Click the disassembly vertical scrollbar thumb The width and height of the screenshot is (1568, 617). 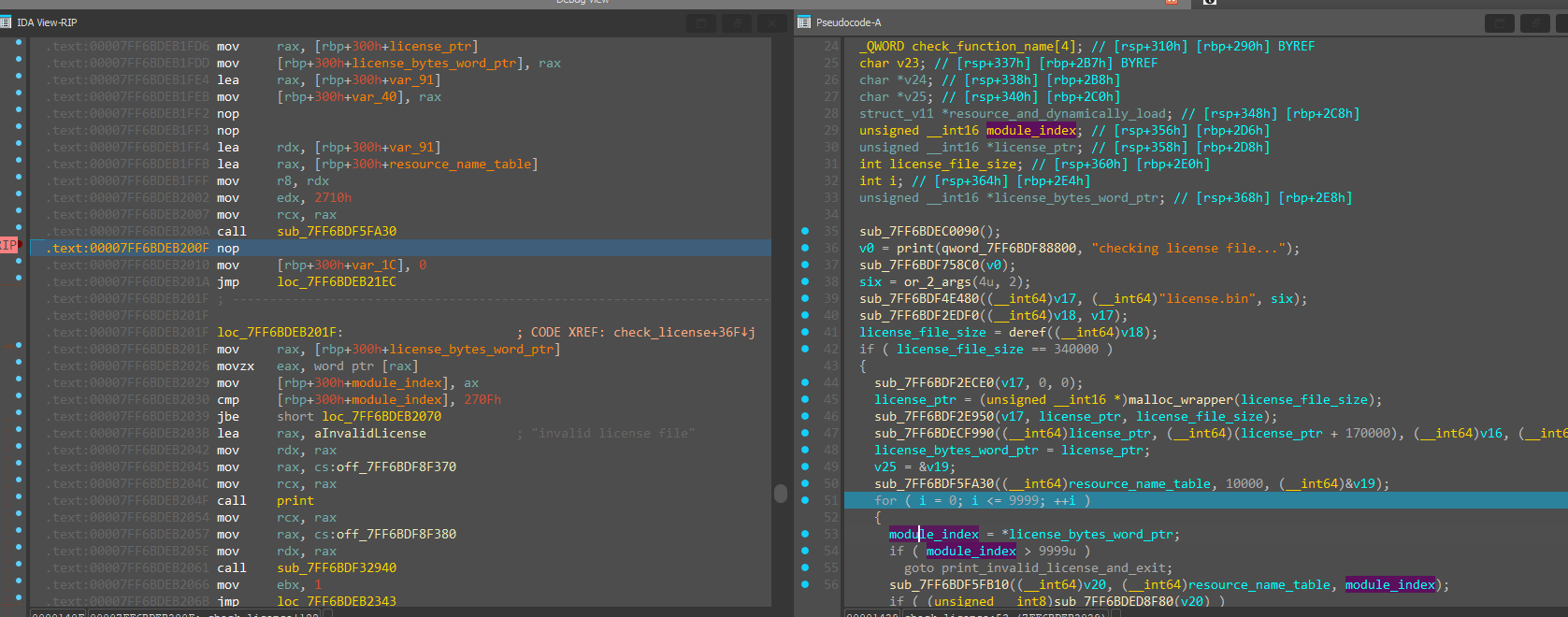(781, 493)
